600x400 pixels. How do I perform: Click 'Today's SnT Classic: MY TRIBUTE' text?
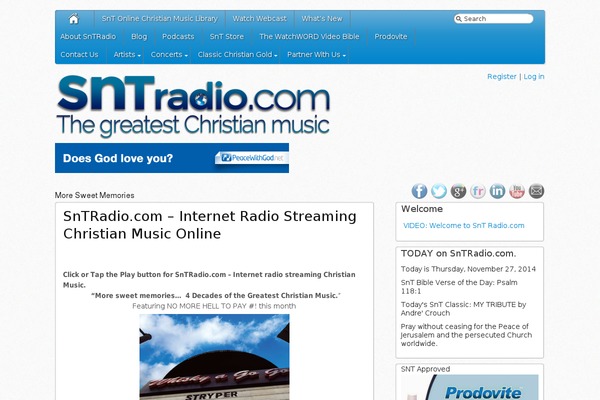point(463,309)
